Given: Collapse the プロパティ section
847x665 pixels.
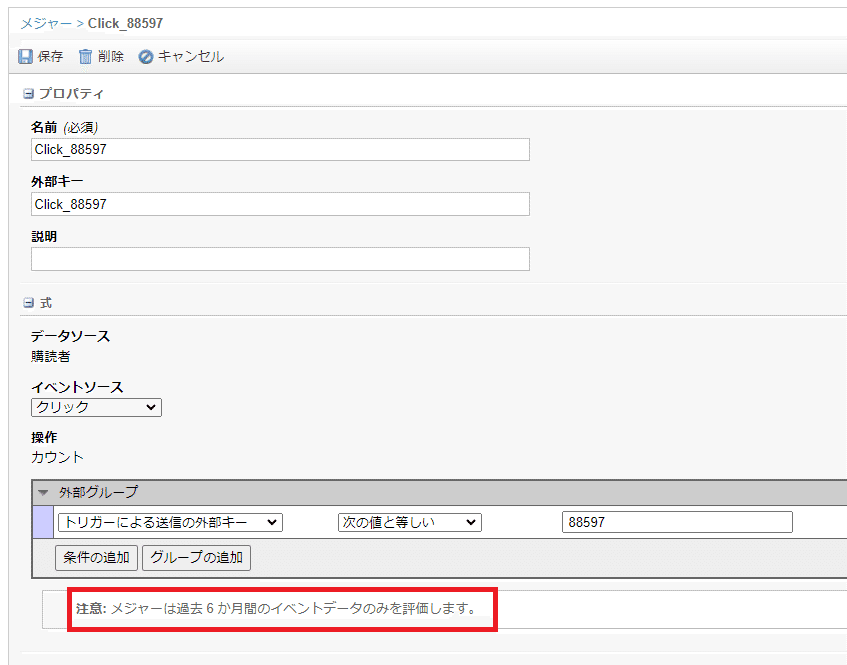Looking at the screenshot, I should point(28,94).
